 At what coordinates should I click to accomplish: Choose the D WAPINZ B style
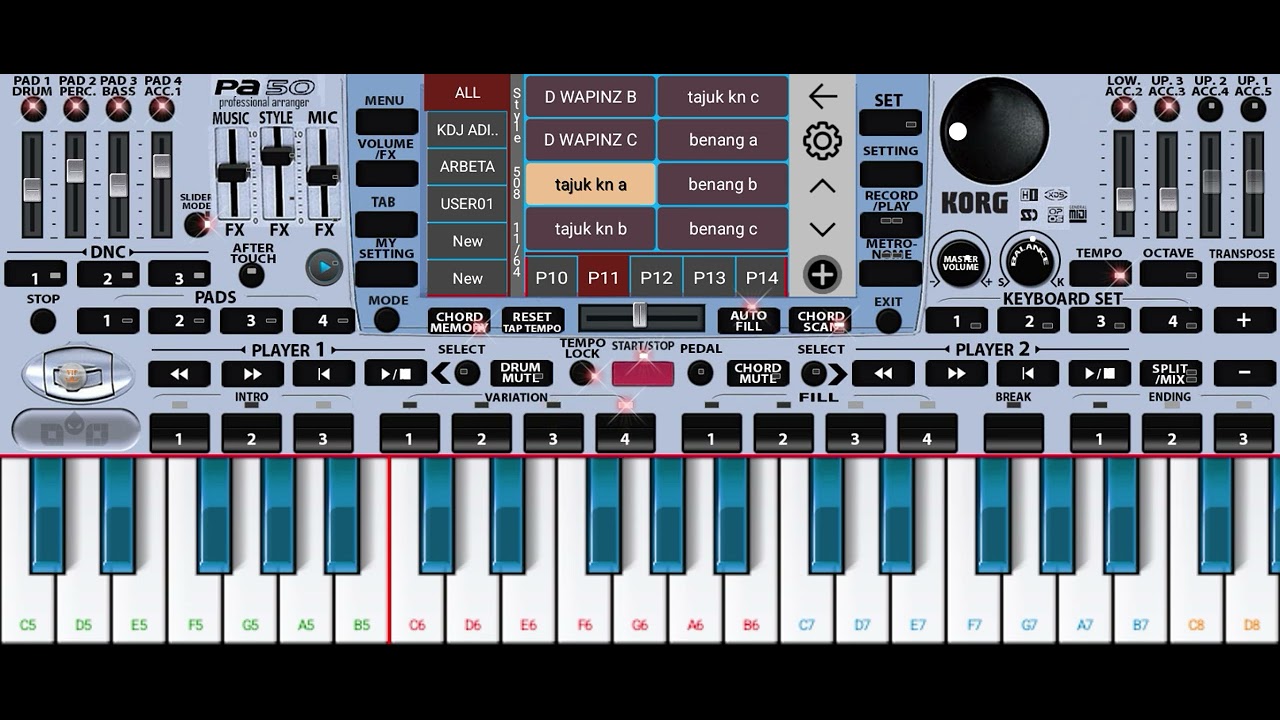(591, 97)
